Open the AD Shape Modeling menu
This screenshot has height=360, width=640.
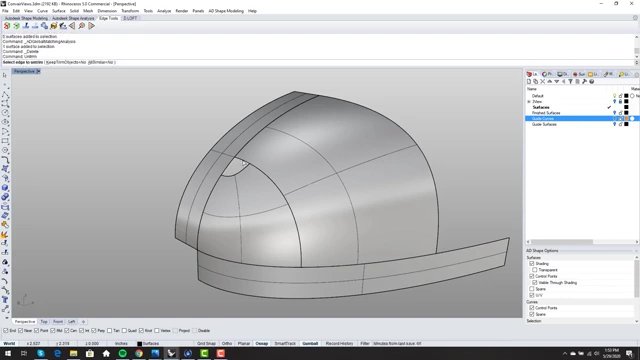pos(226,11)
